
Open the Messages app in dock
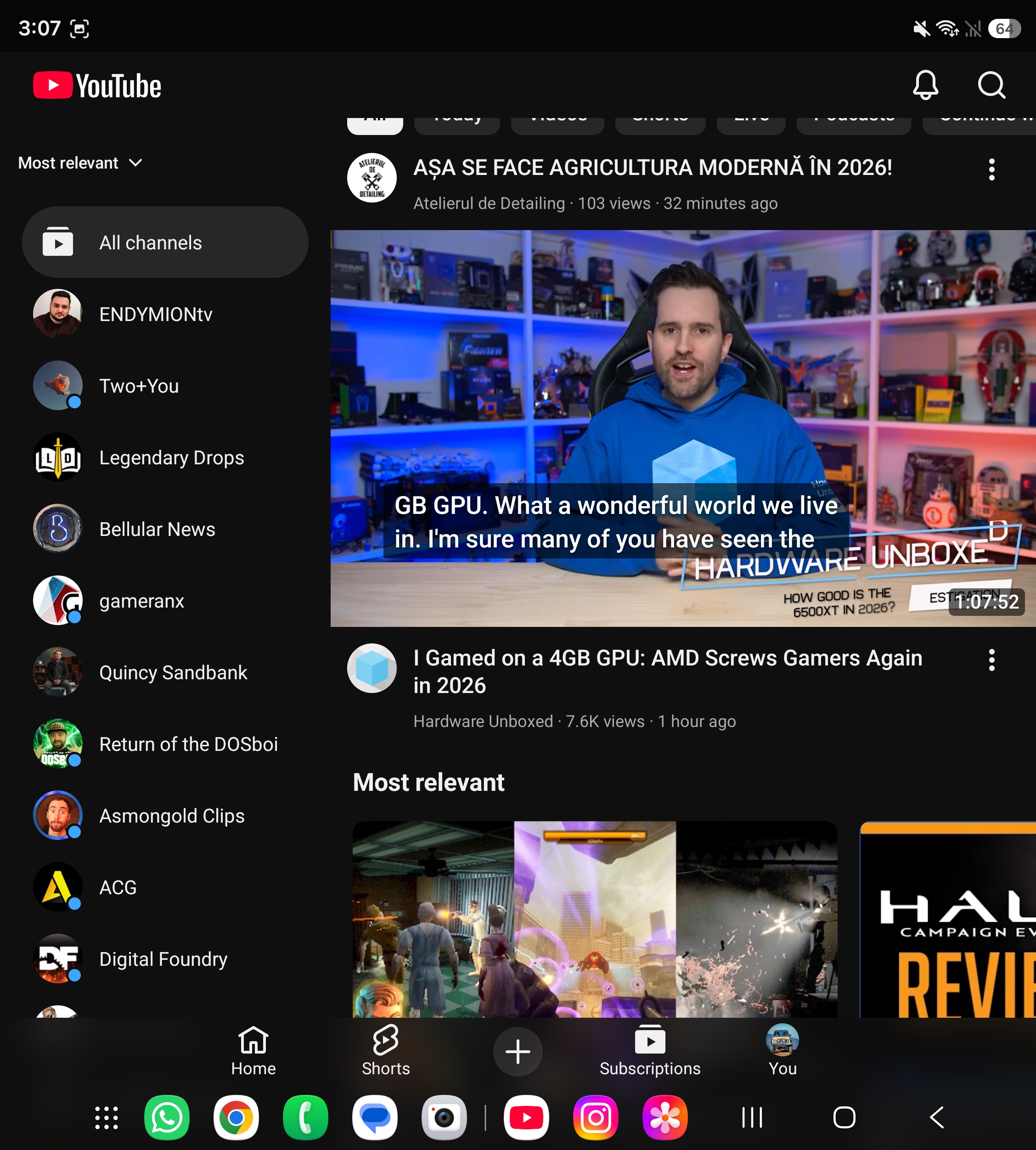375,1117
